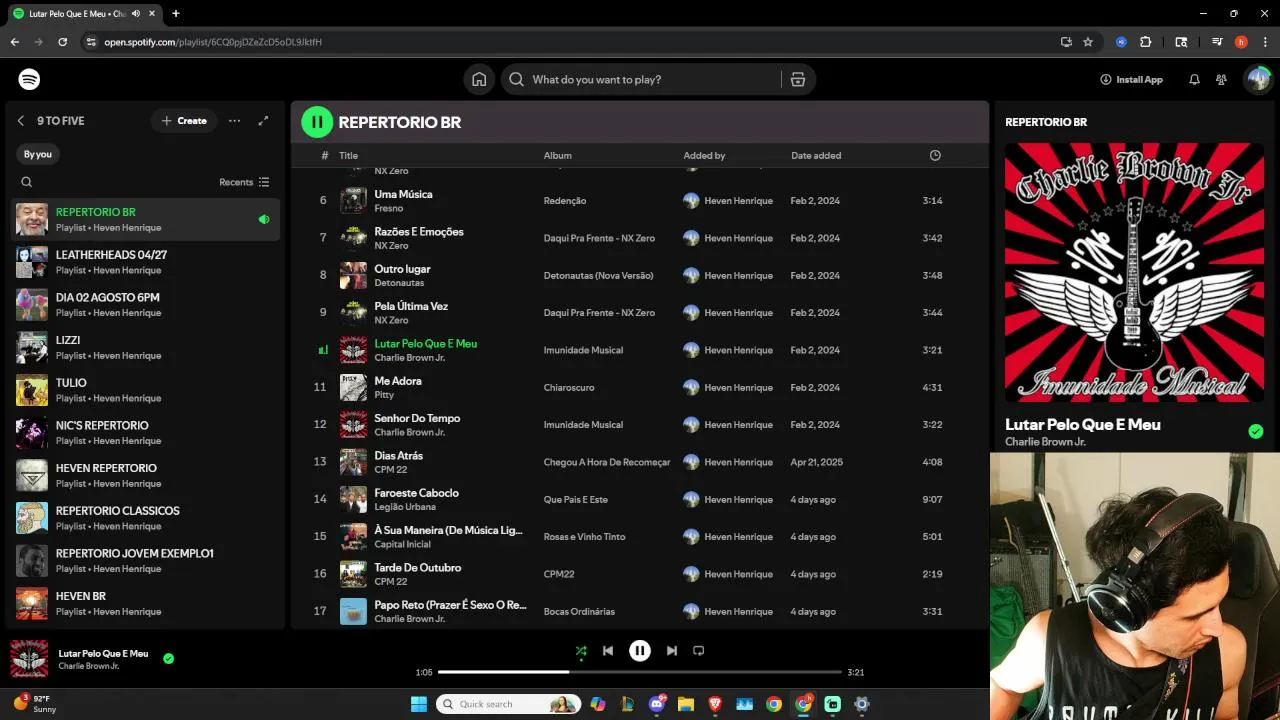Click the taskbar Quick search box
The height and width of the screenshot is (720, 1280).
pos(509,704)
